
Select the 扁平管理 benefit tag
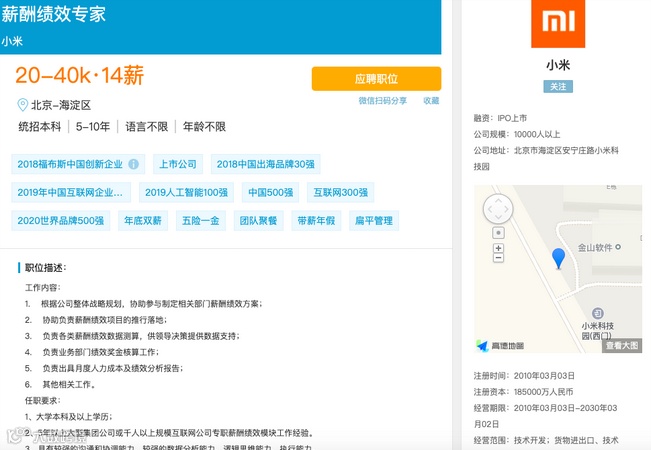[x=374, y=220]
